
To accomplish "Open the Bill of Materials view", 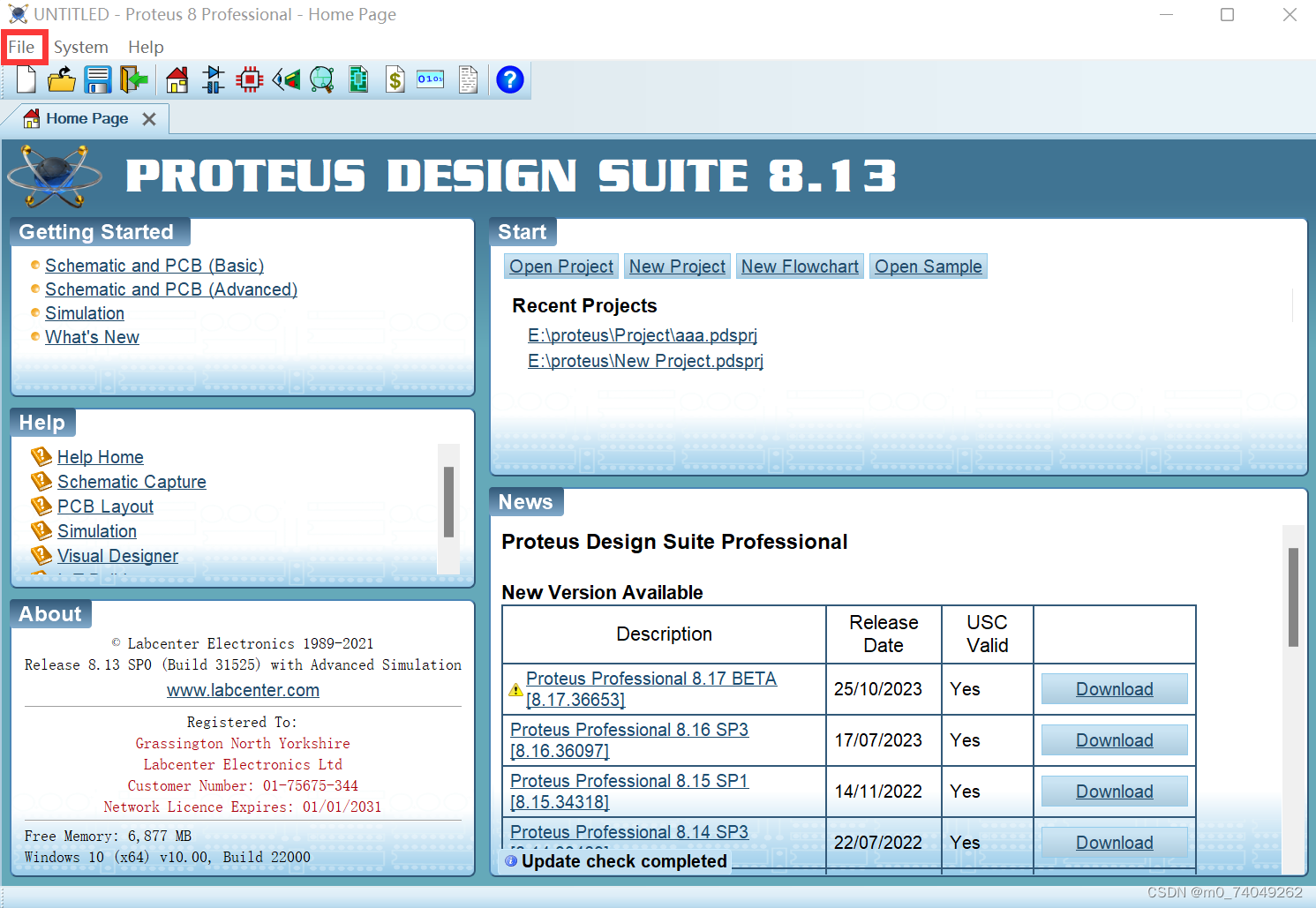I will point(395,79).
